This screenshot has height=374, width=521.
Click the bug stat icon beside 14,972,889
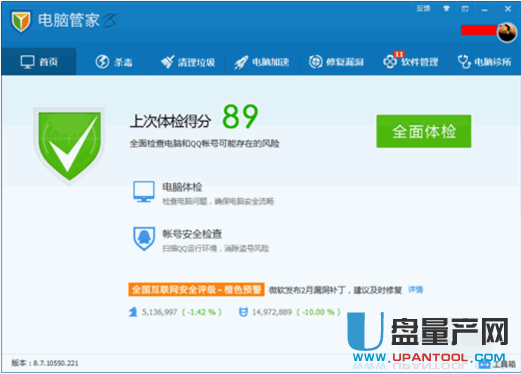(x=243, y=312)
